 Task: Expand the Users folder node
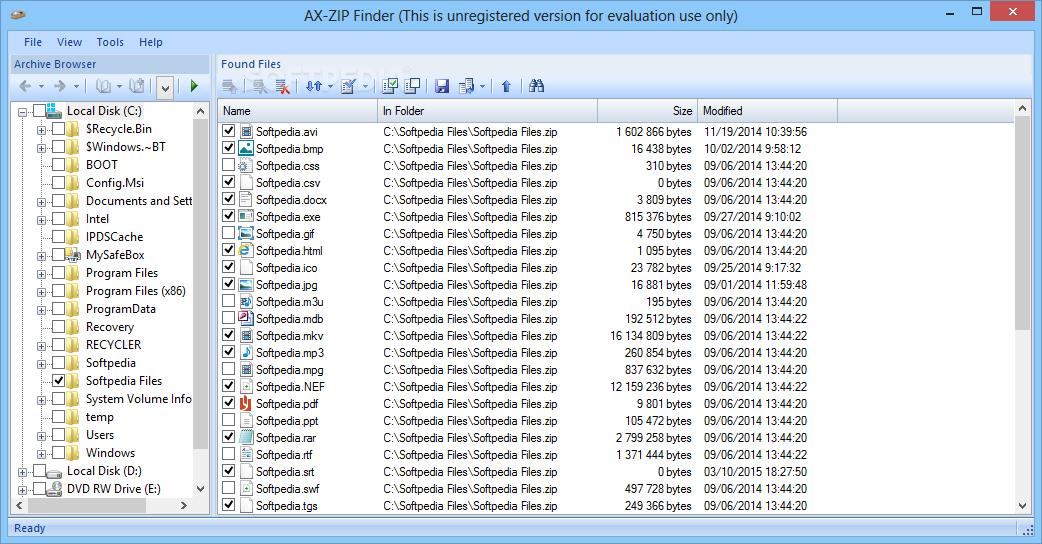pos(41,436)
